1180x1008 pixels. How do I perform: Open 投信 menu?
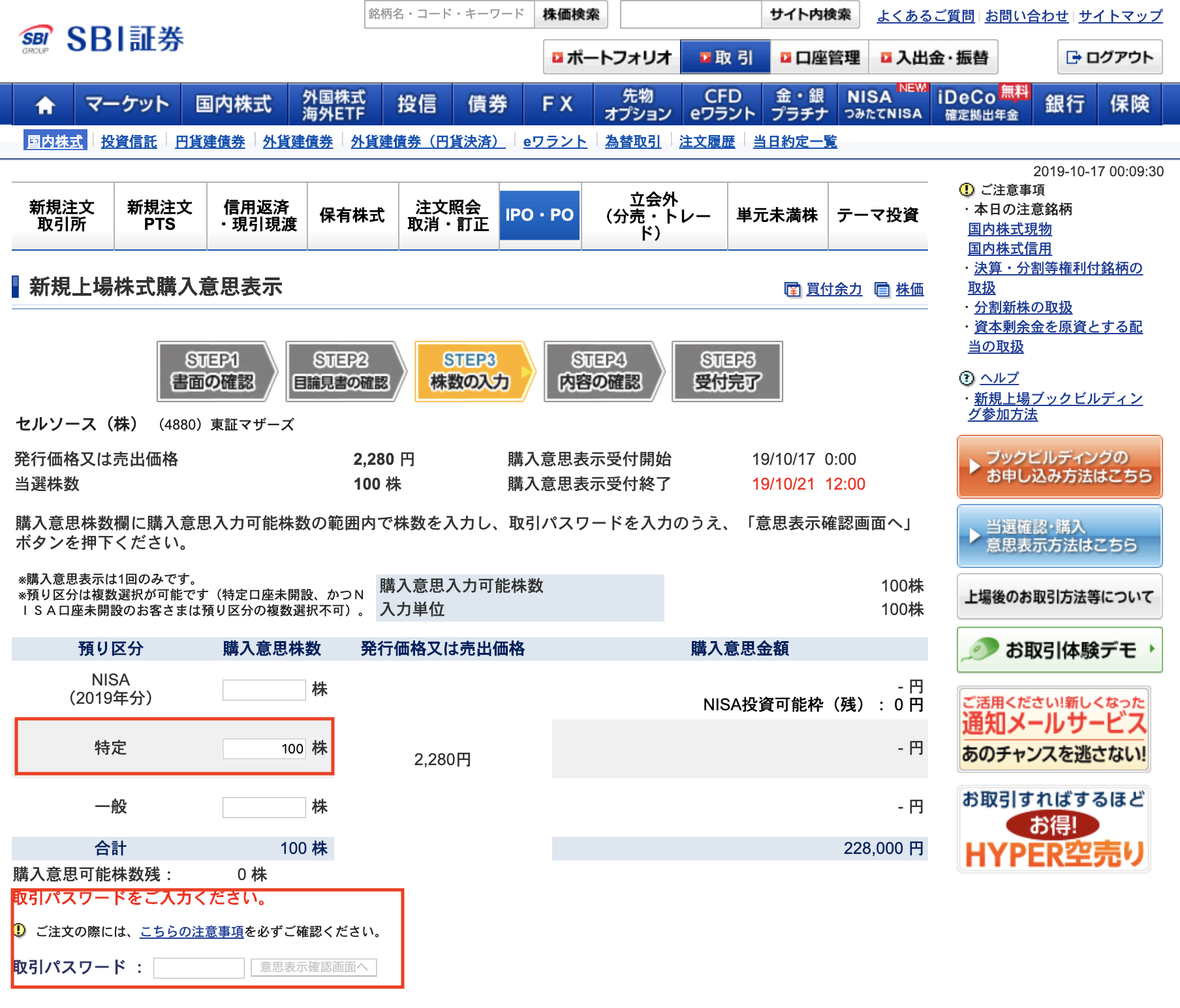click(x=417, y=104)
